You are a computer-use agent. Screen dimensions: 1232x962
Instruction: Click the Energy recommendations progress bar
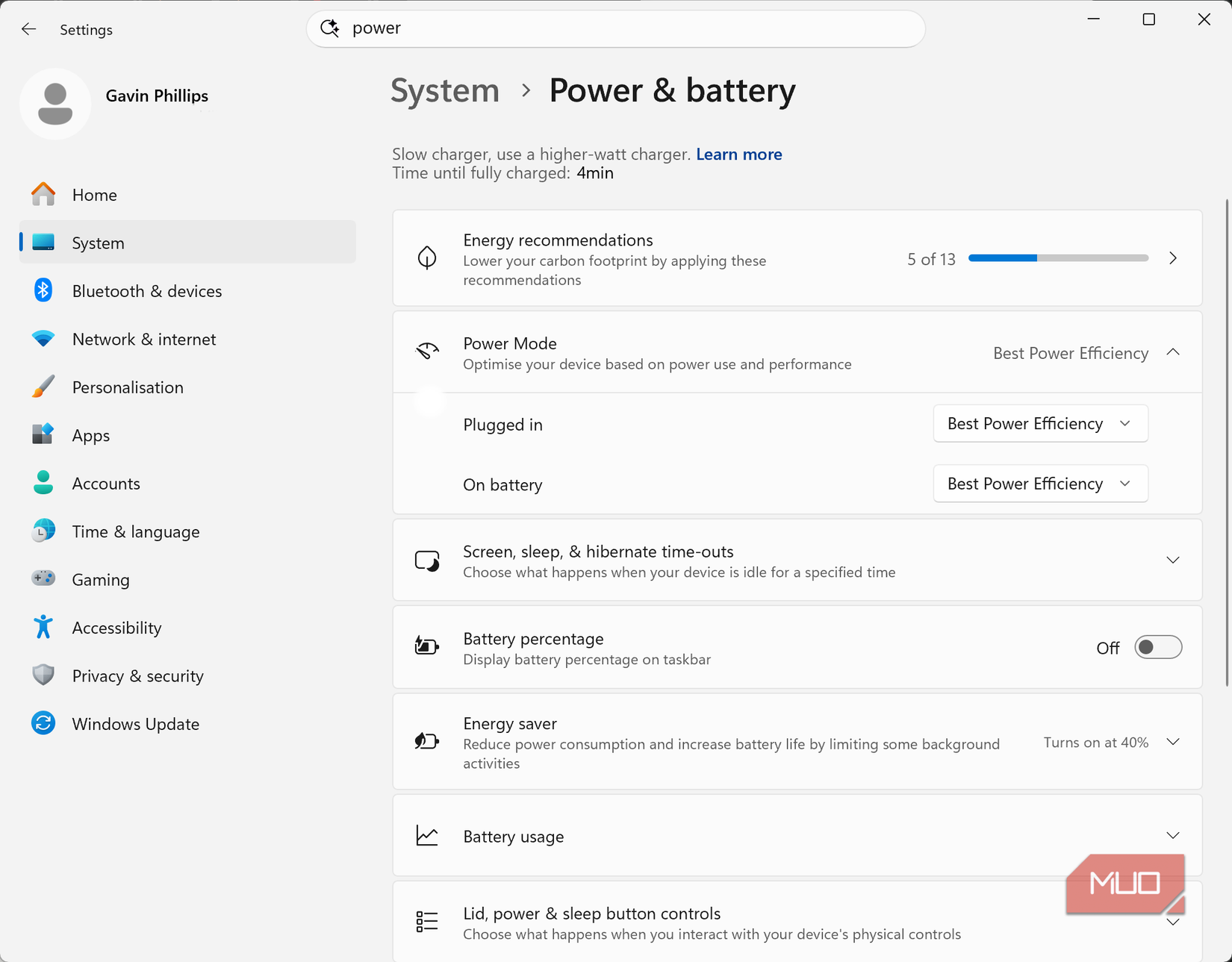point(1058,257)
